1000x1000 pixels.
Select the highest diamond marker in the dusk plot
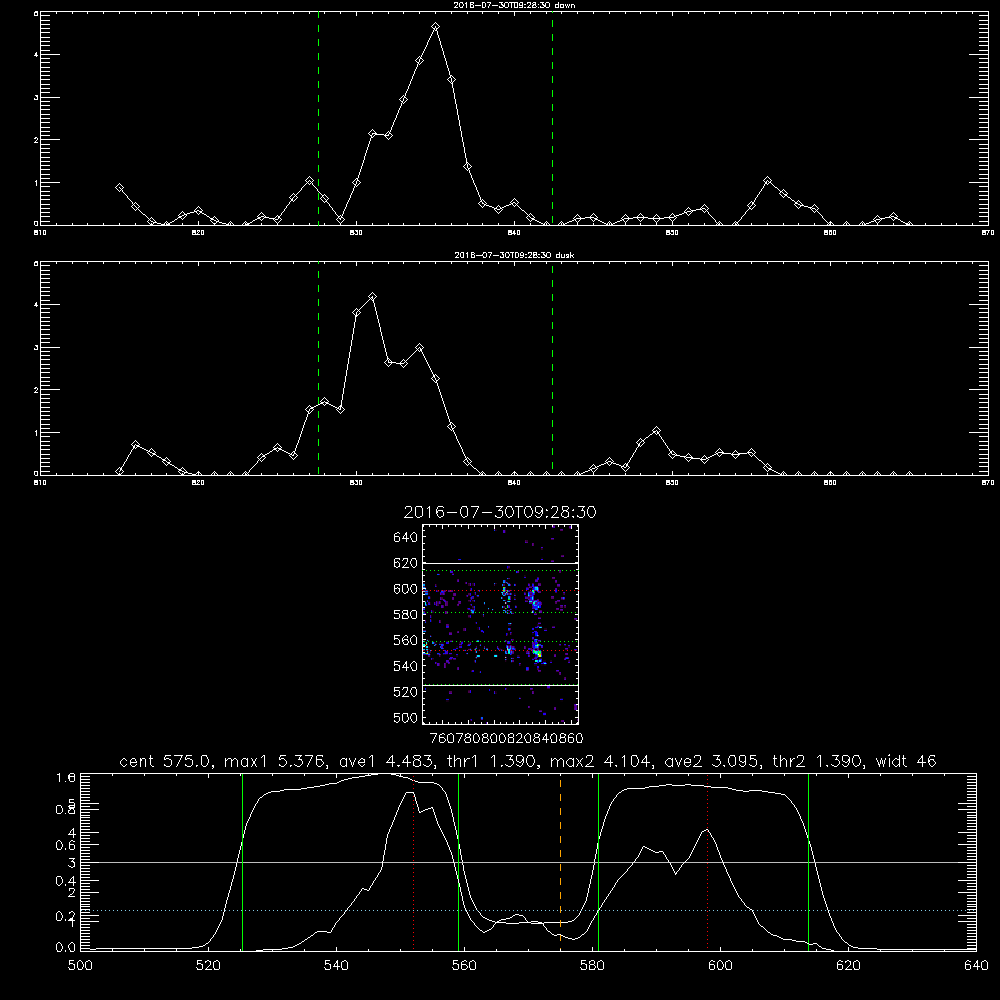(x=372, y=297)
